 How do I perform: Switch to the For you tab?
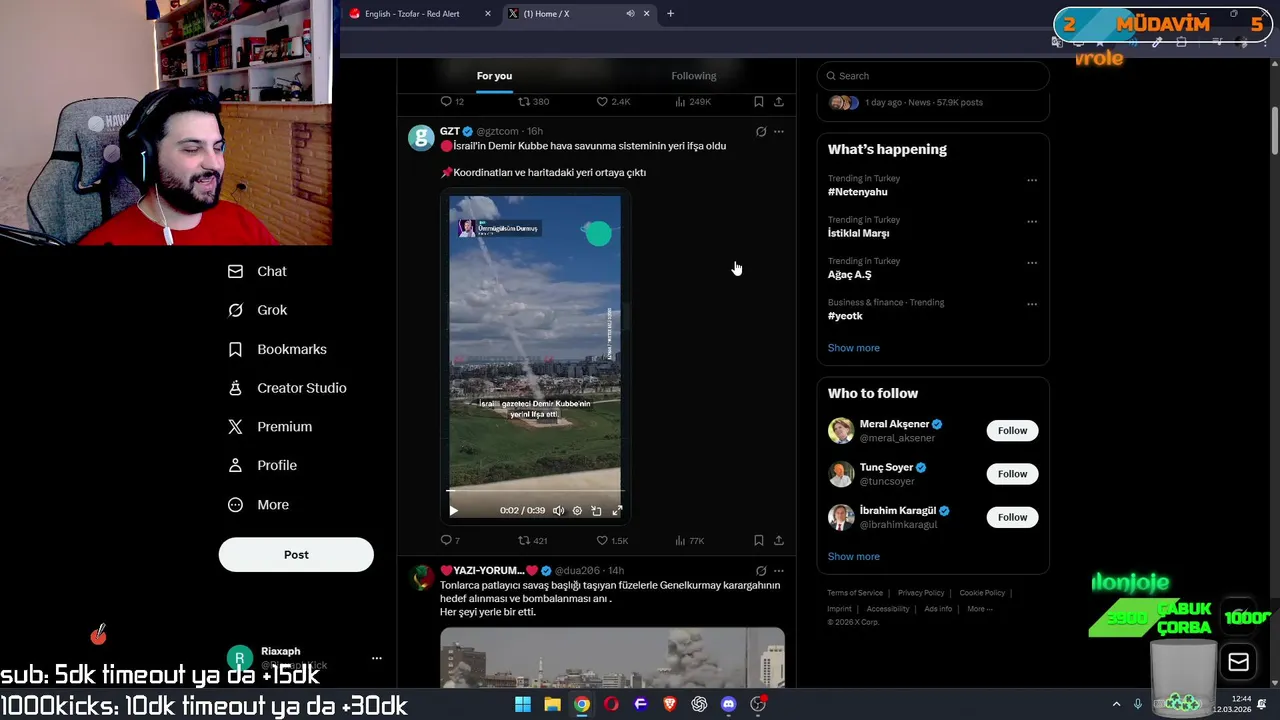coord(494,76)
